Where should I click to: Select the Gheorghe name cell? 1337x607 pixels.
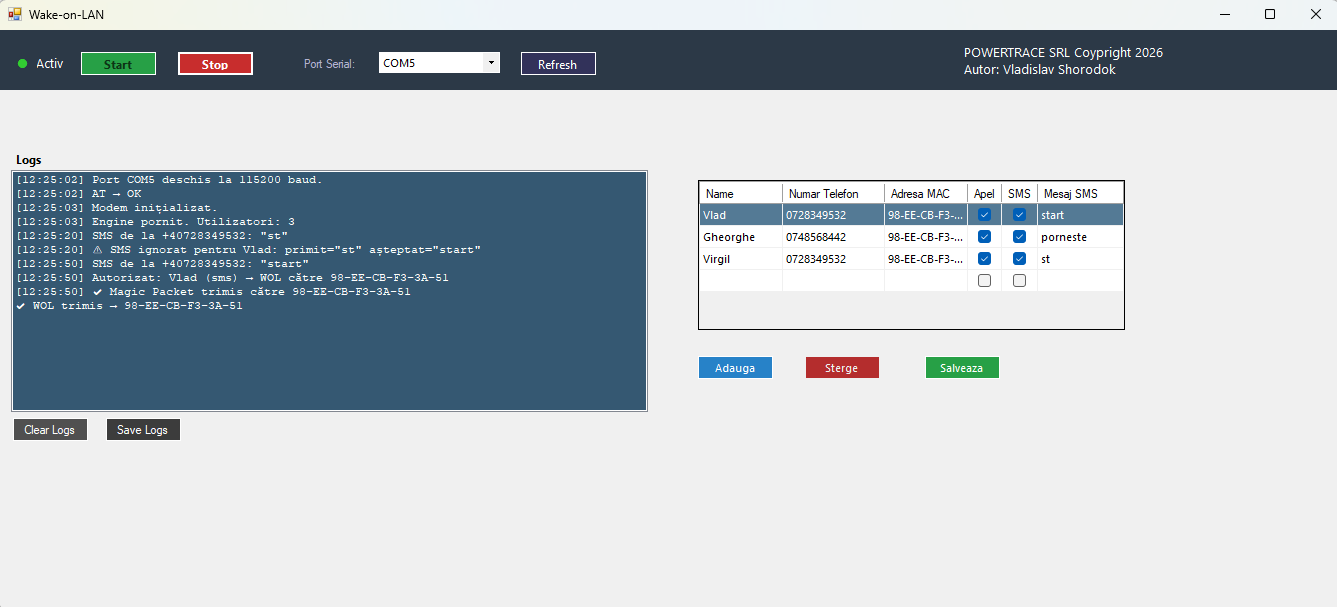pyautogui.click(x=741, y=237)
